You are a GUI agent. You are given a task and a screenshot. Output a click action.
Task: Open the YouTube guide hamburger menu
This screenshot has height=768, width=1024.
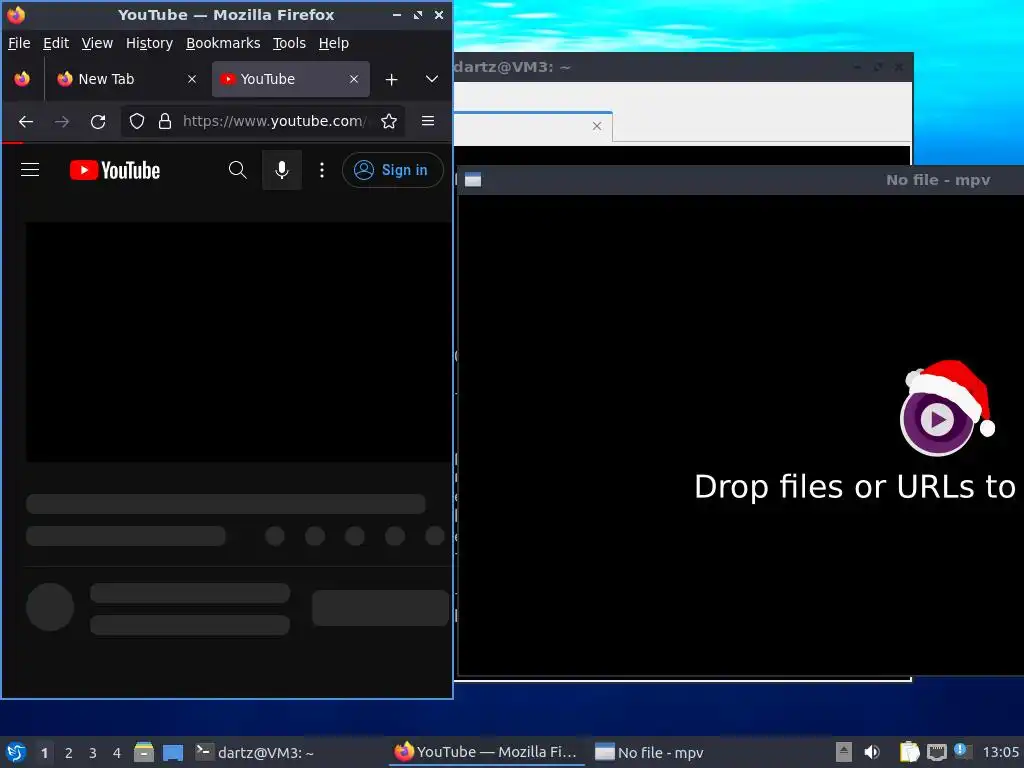pyautogui.click(x=30, y=170)
